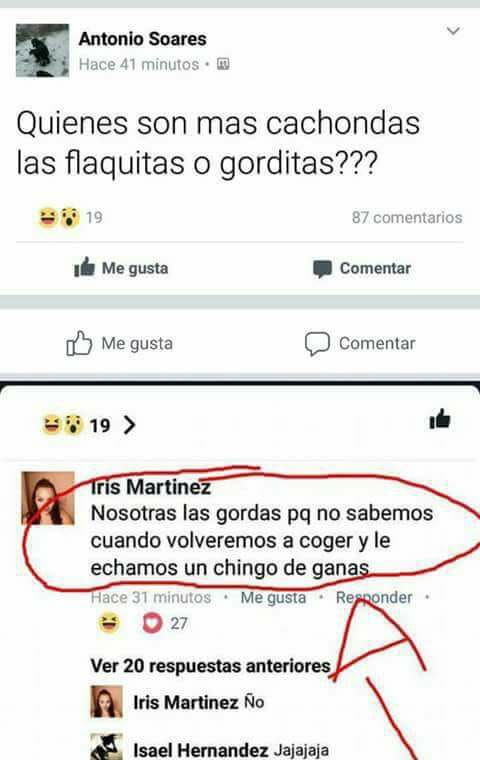Expand the reactions list chevron next to 19
Viewport: 480px width, 760px height.
tap(129, 425)
